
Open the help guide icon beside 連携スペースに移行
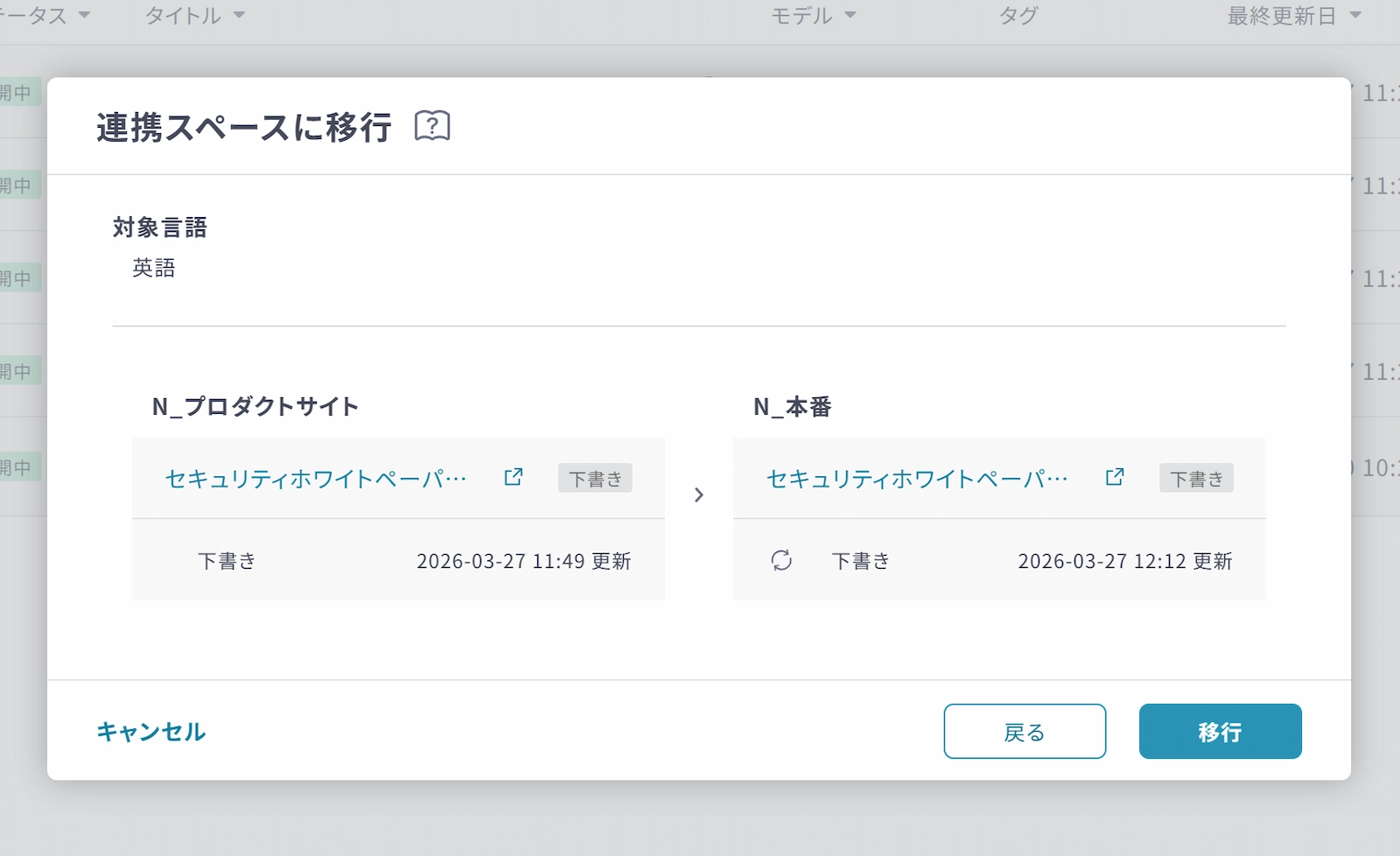pos(432,126)
